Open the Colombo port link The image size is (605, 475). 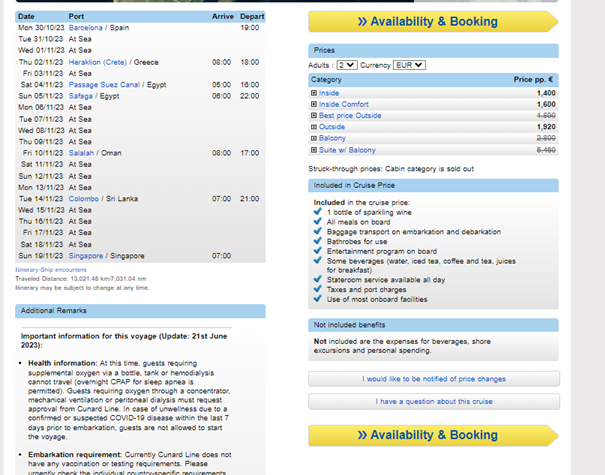tap(84, 199)
